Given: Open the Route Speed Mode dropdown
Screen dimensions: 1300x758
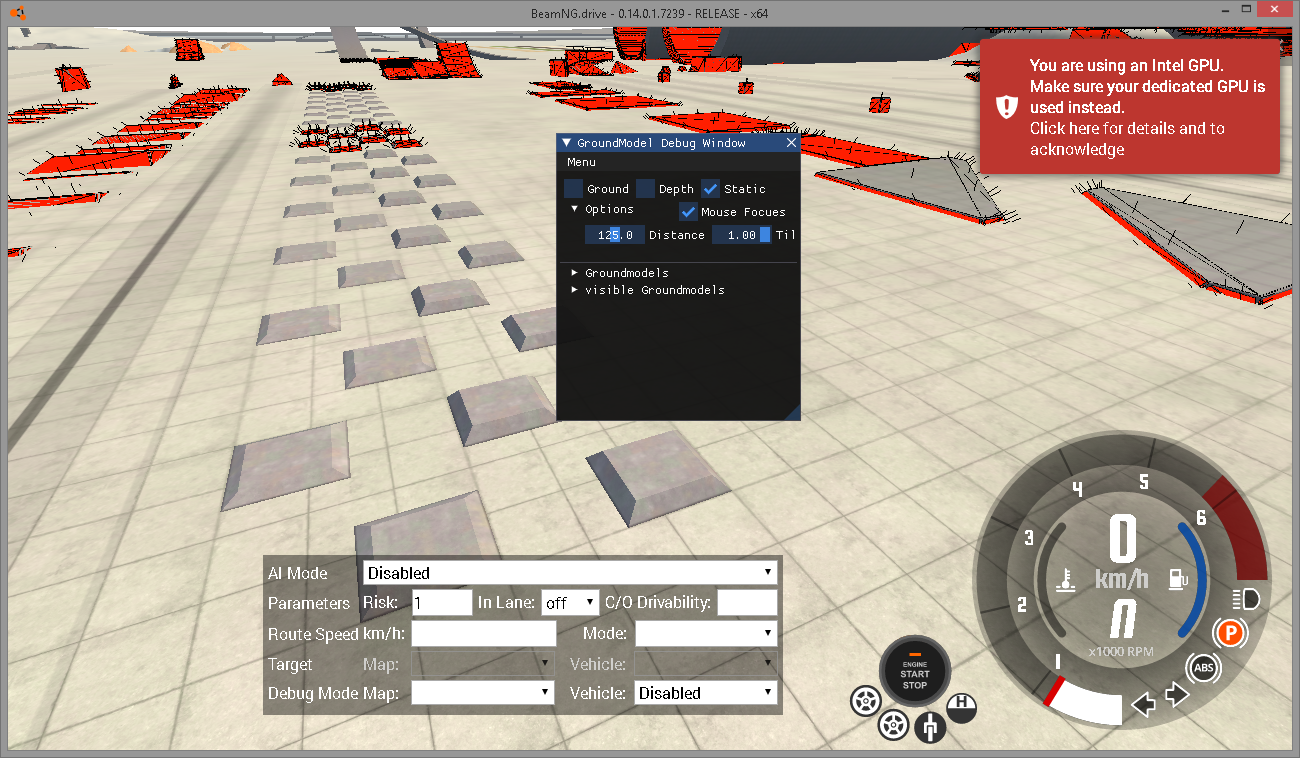Looking at the screenshot, I should point(706,633).
